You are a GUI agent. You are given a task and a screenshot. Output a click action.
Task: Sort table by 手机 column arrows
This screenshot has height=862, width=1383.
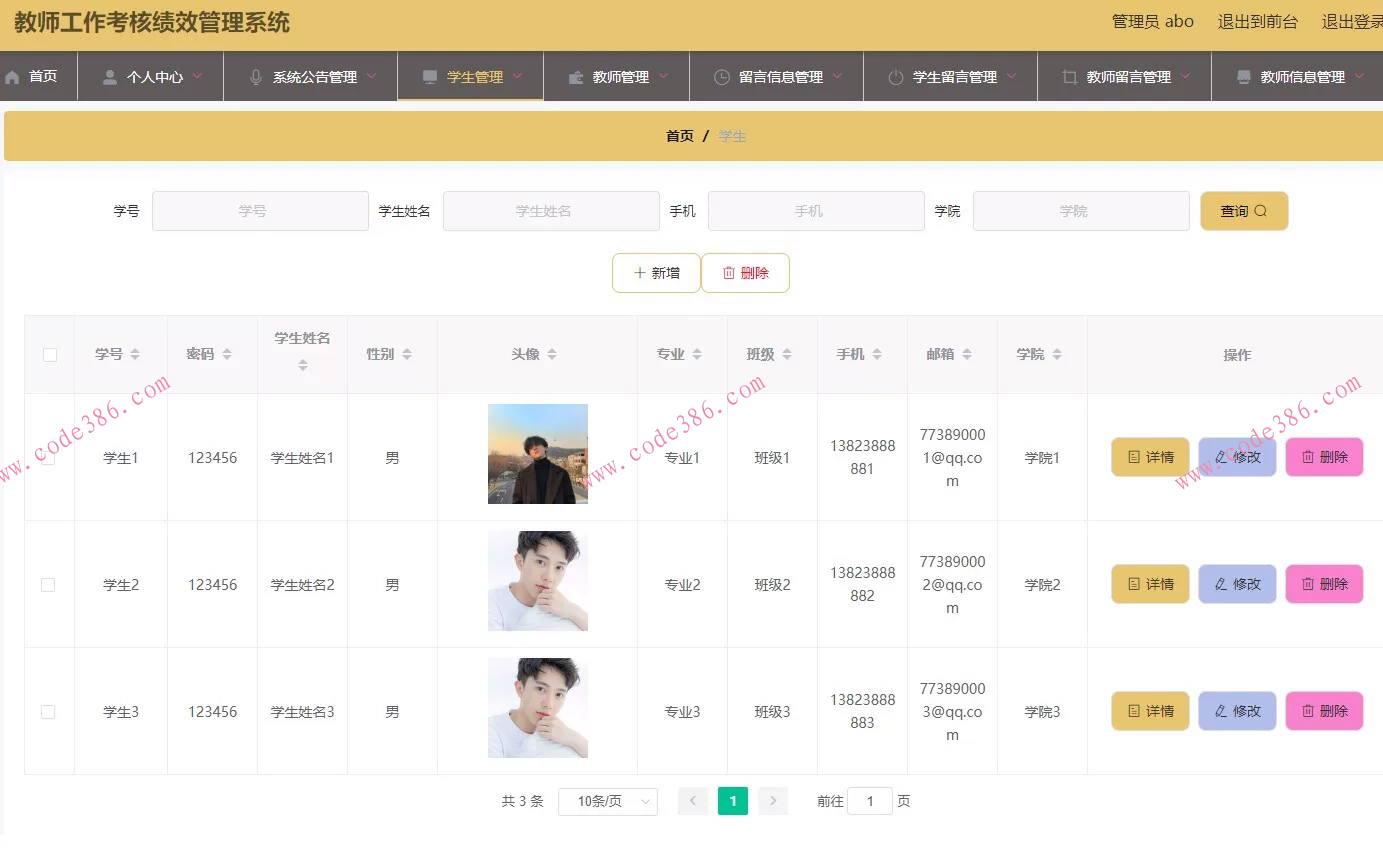(877, 355)
